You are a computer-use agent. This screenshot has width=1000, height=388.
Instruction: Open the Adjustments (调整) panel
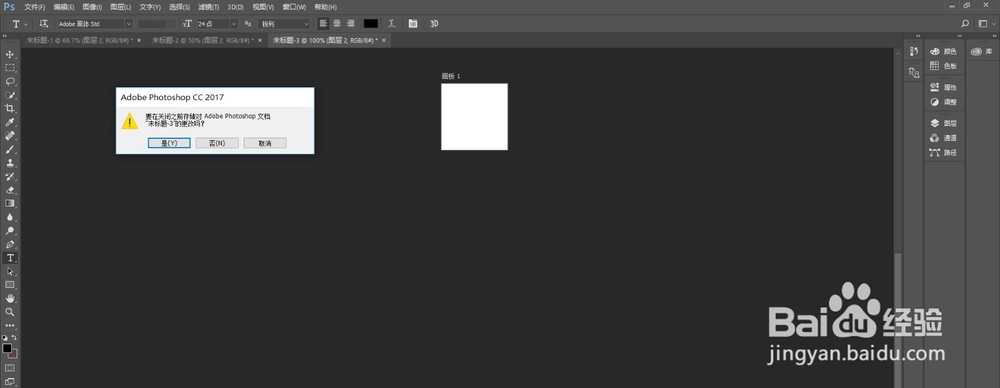[x=944, y=102]
